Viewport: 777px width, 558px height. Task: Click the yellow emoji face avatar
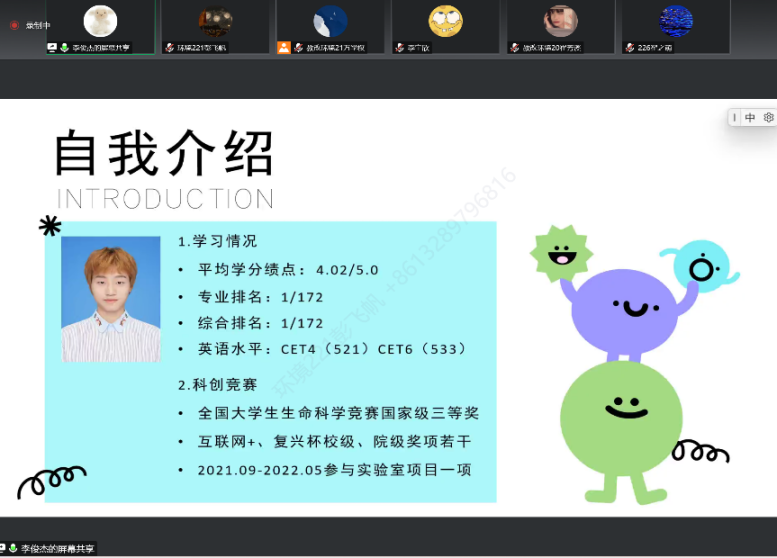click(445, 20)
